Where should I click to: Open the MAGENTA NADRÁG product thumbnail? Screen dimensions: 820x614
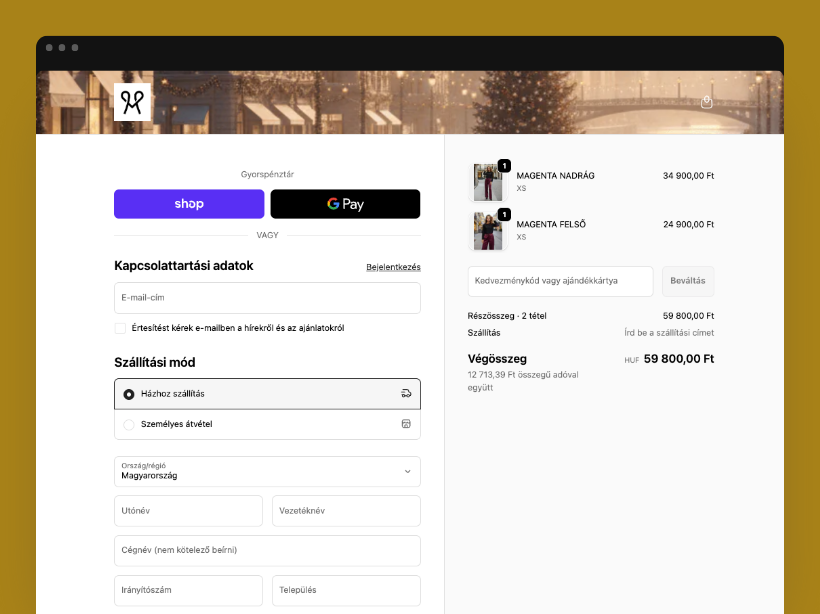[x=487, y=181]
